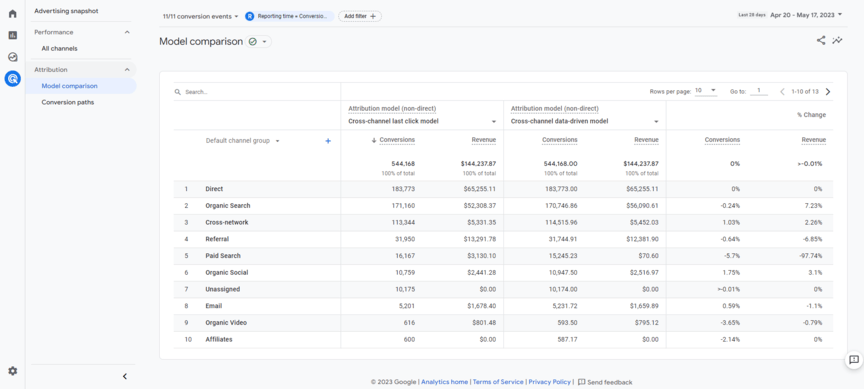
Task: Share this report
Action: tap(821, 40)
